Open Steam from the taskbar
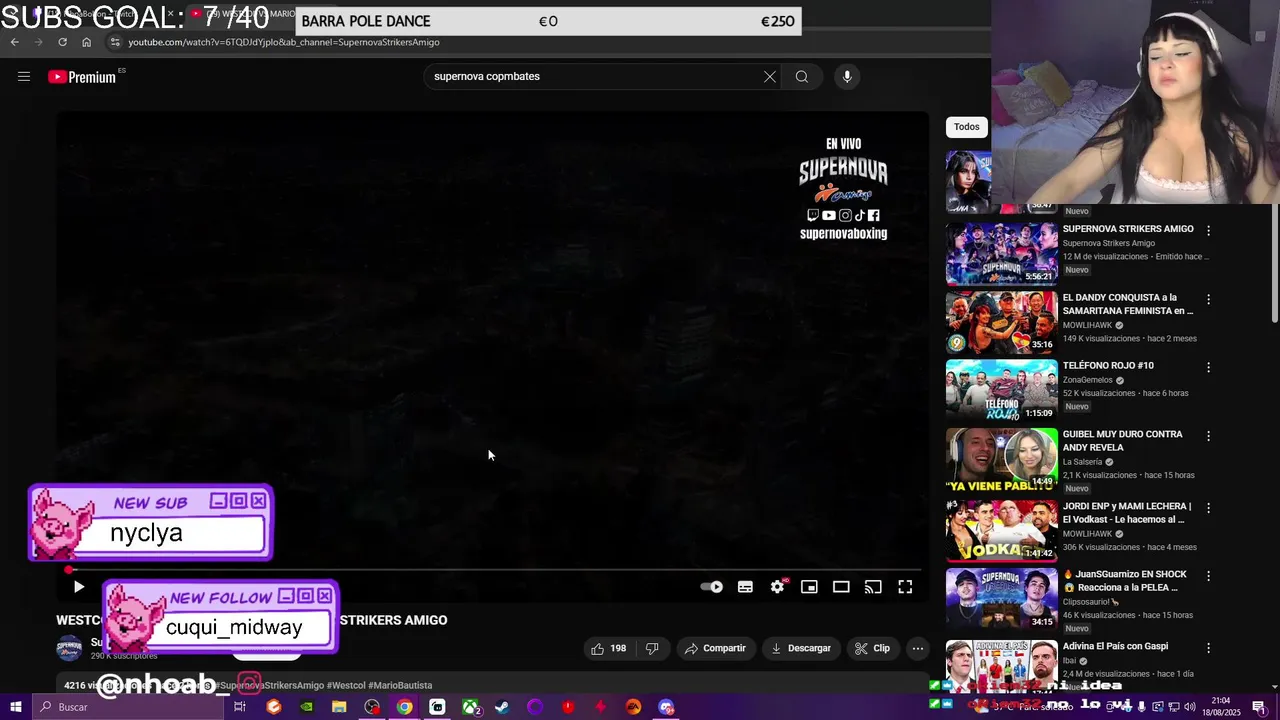The height and width of the screenshot is (720, 1280). pyautogui.click(x=502, y=707)
